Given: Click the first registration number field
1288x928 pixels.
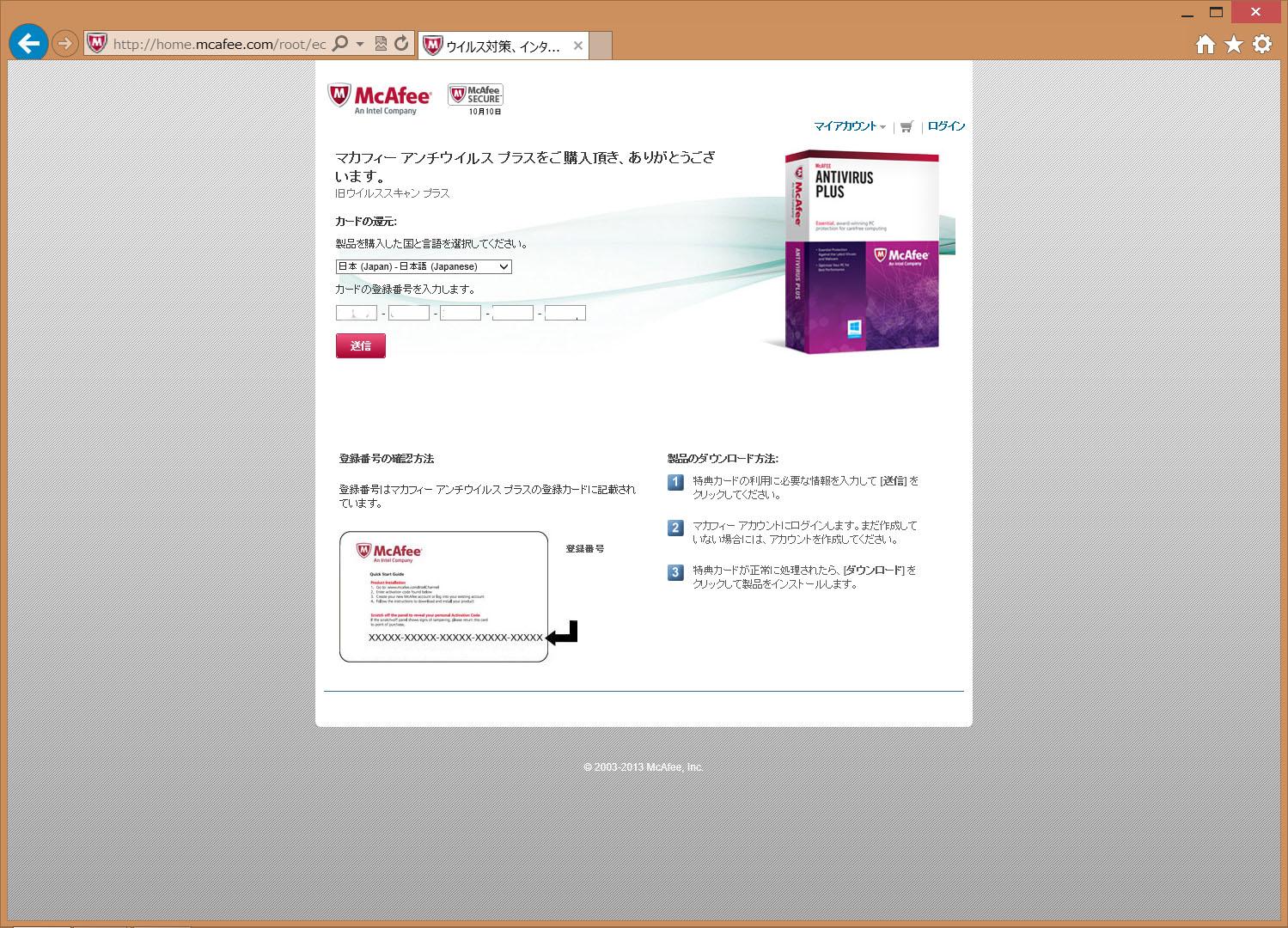Looking at the screenshot, I should (357, 313).
